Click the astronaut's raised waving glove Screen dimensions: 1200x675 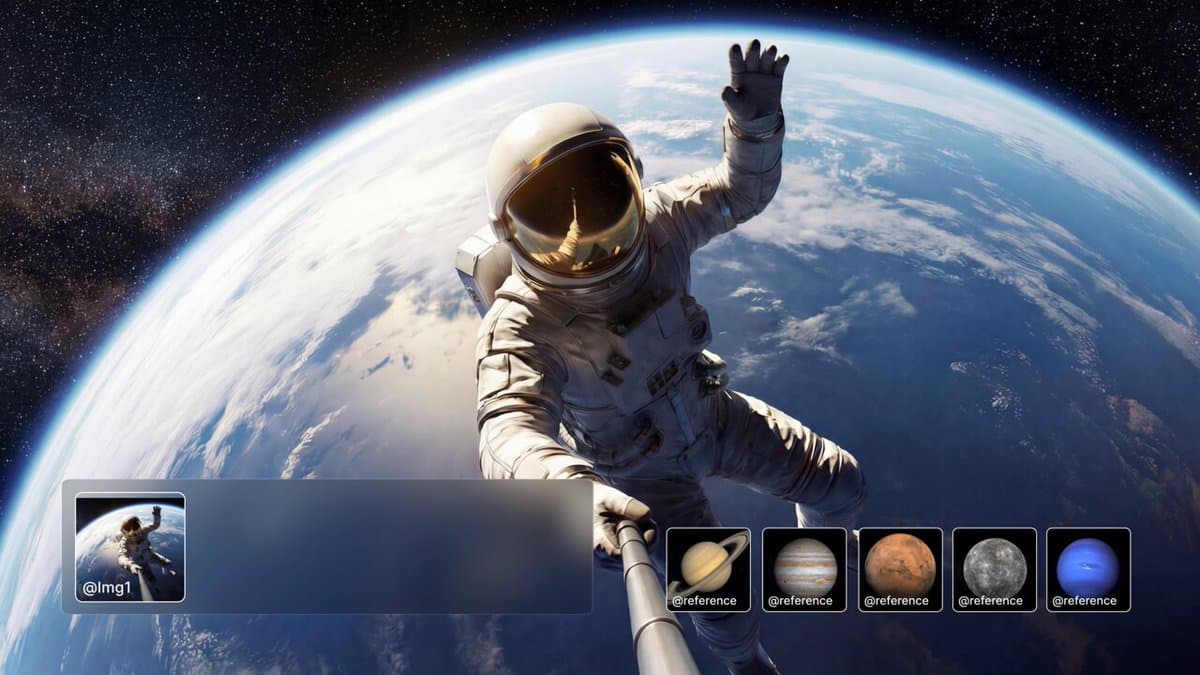[x=755, y=80]
